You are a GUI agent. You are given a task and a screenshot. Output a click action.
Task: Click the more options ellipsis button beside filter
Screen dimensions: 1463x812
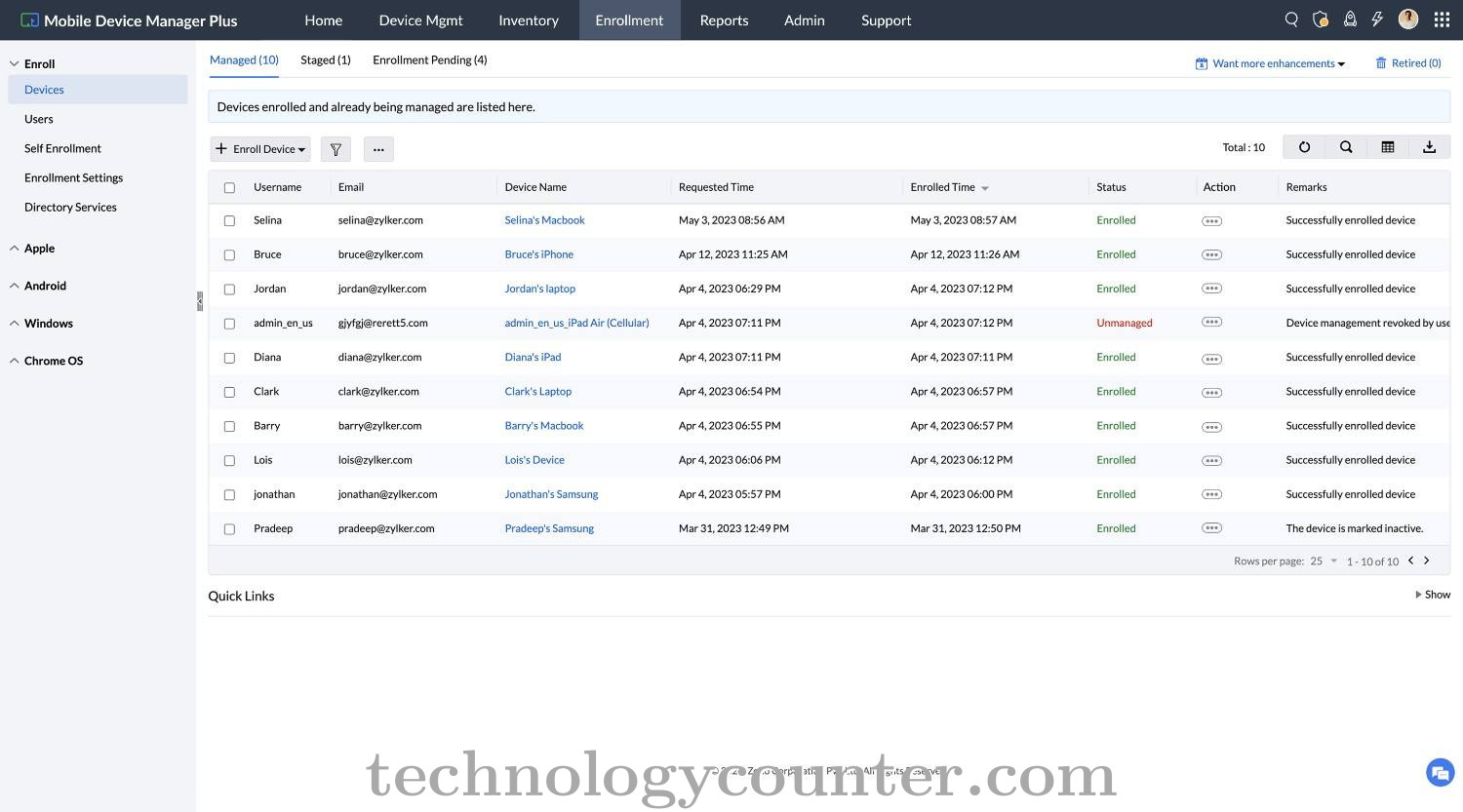point(378,149)
